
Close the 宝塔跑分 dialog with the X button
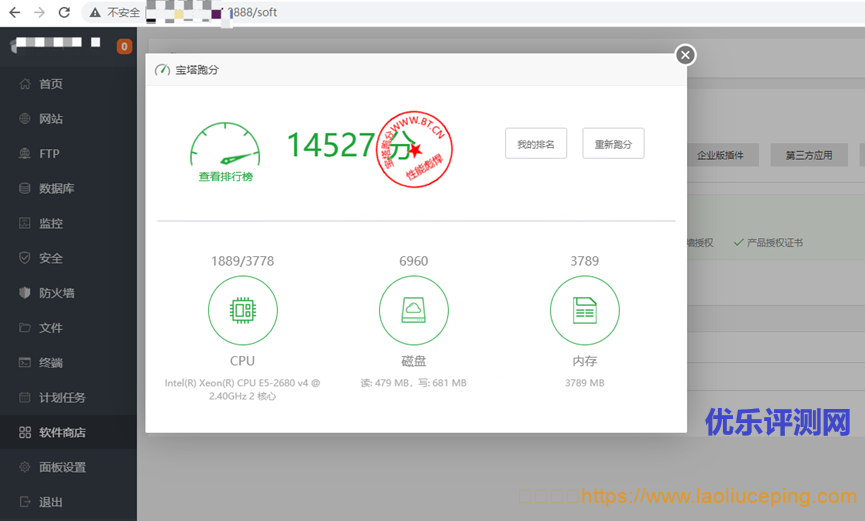point(685,55)
